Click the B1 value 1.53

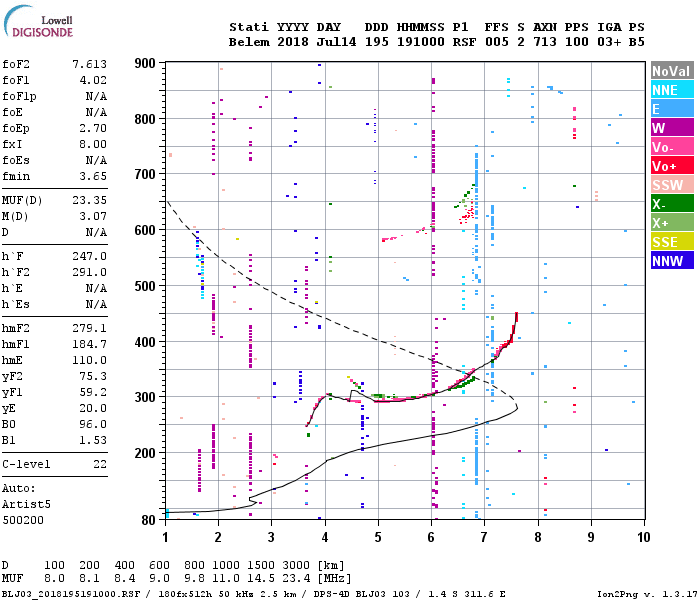click(x=93, y=440)
